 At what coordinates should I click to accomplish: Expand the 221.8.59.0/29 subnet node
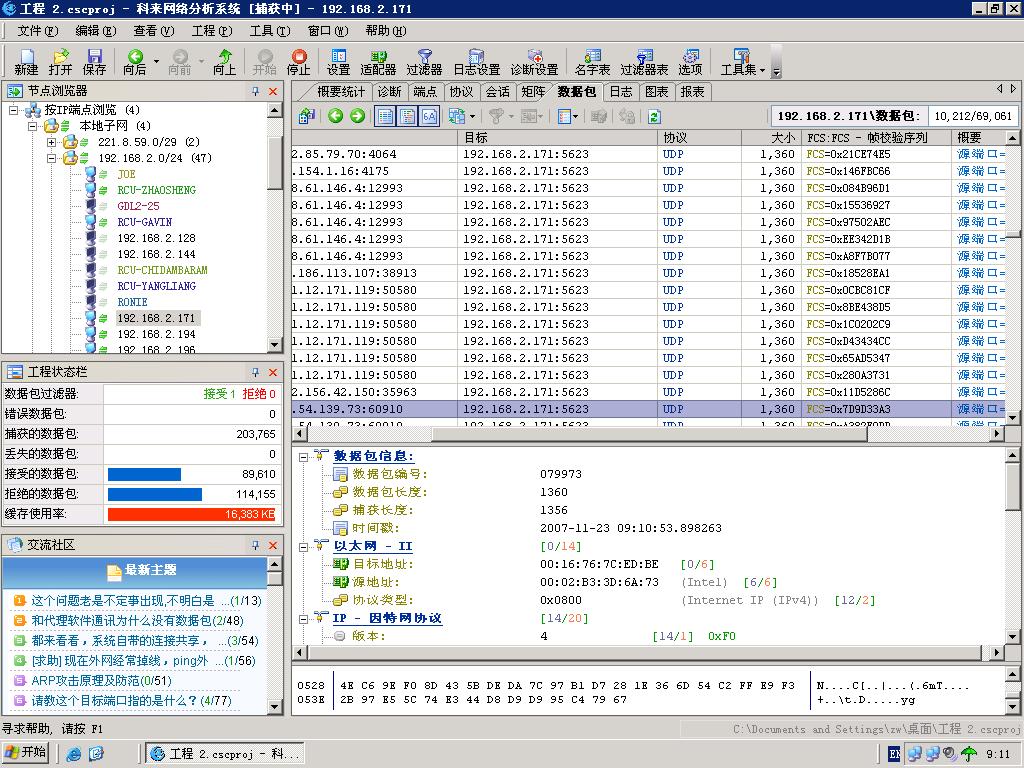click(x=52, y=142)
